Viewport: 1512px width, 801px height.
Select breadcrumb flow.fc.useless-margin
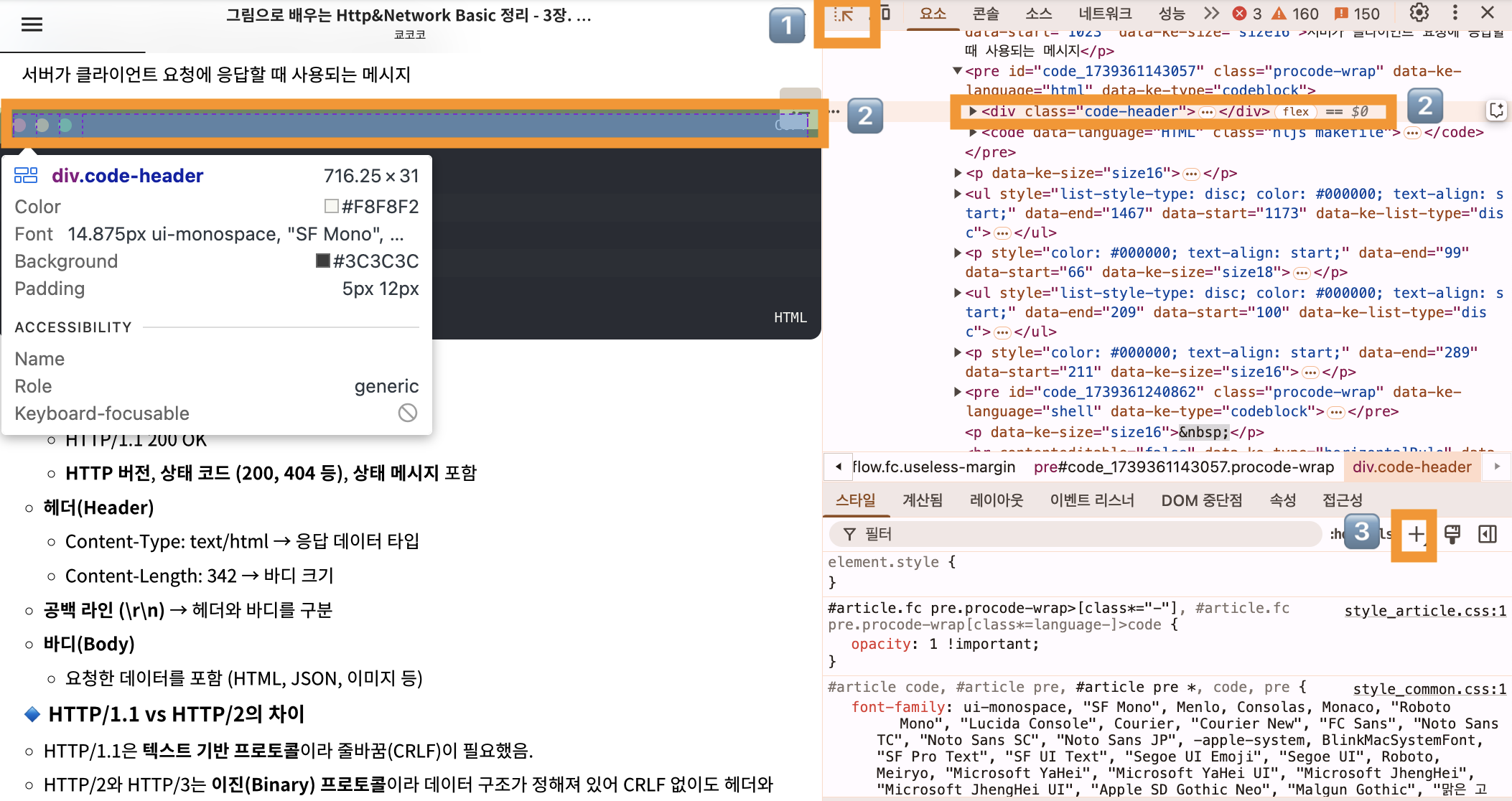[933, 467]
